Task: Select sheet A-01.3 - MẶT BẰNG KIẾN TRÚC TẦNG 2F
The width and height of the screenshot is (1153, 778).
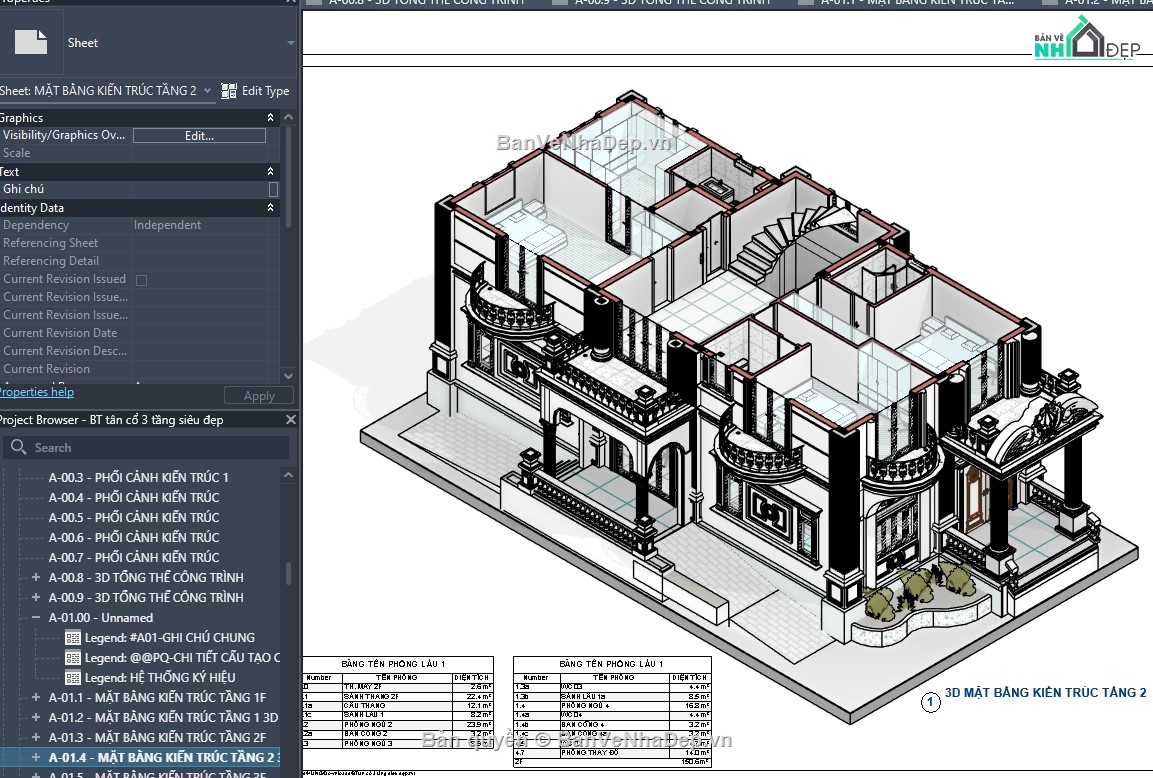Action: (157, 737)
